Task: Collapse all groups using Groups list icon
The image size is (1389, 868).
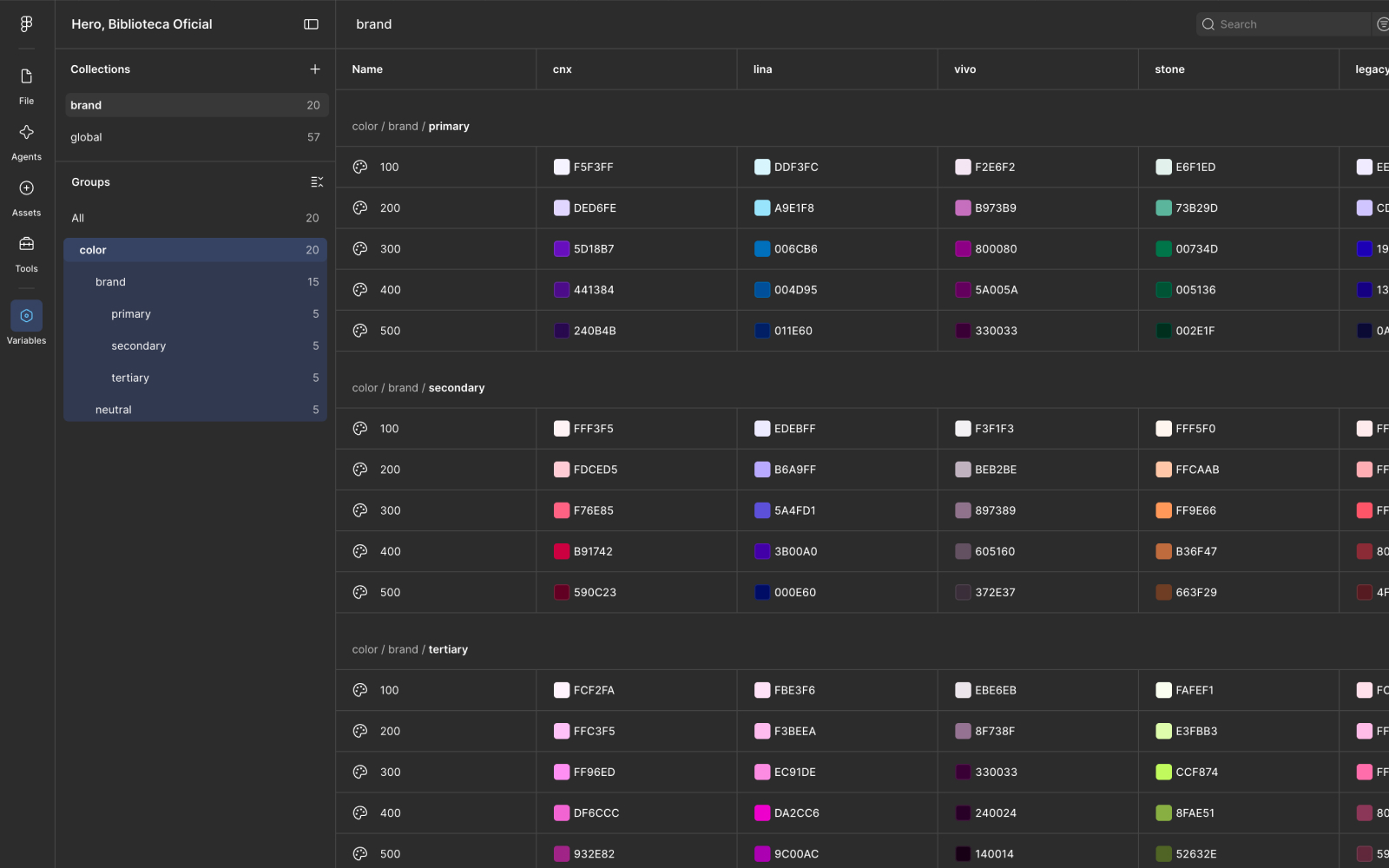Action: pyautogui.click(x=317, y=182)
